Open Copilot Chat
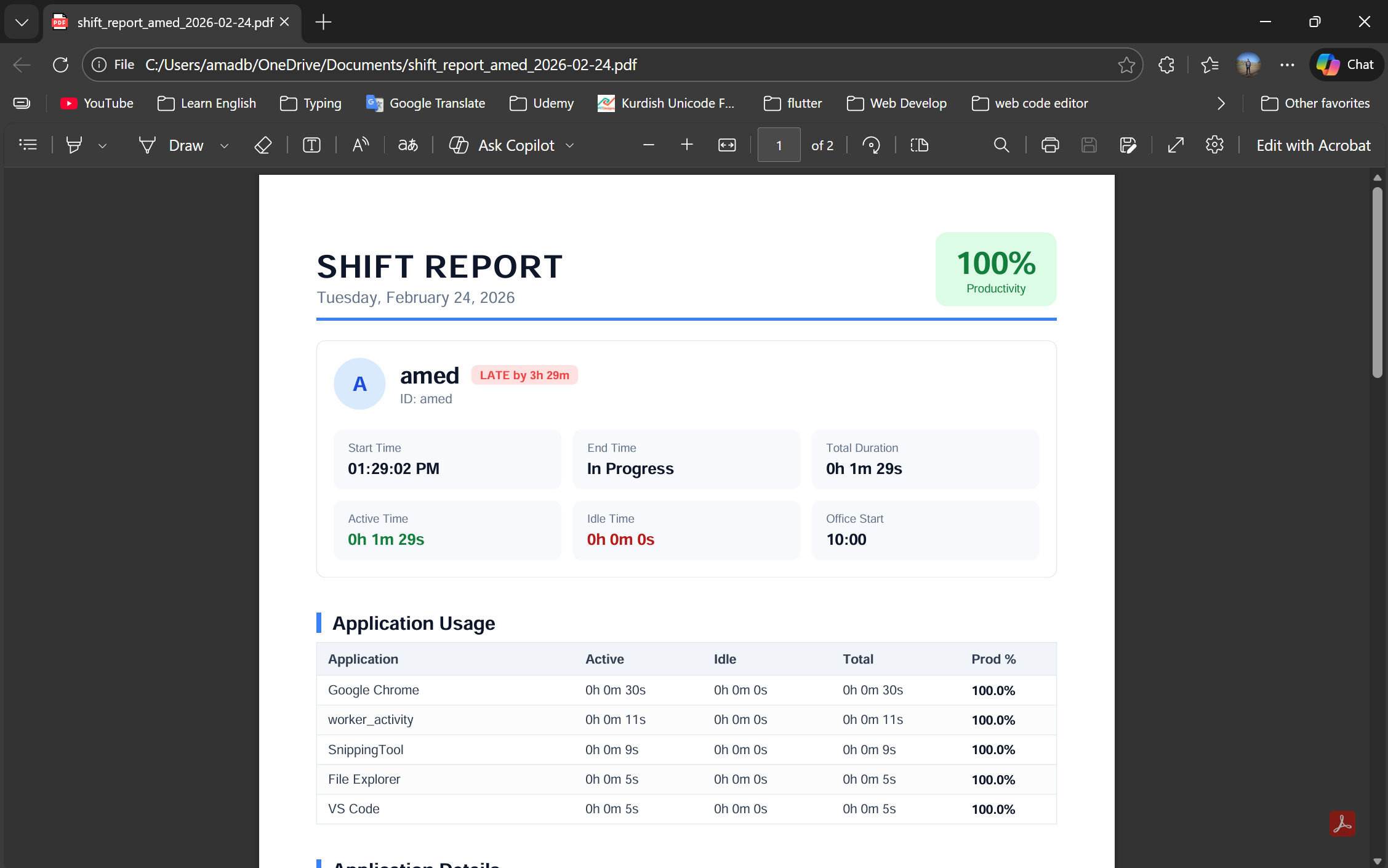This screenshot has height=868, width=1388. click(1346, 65)
